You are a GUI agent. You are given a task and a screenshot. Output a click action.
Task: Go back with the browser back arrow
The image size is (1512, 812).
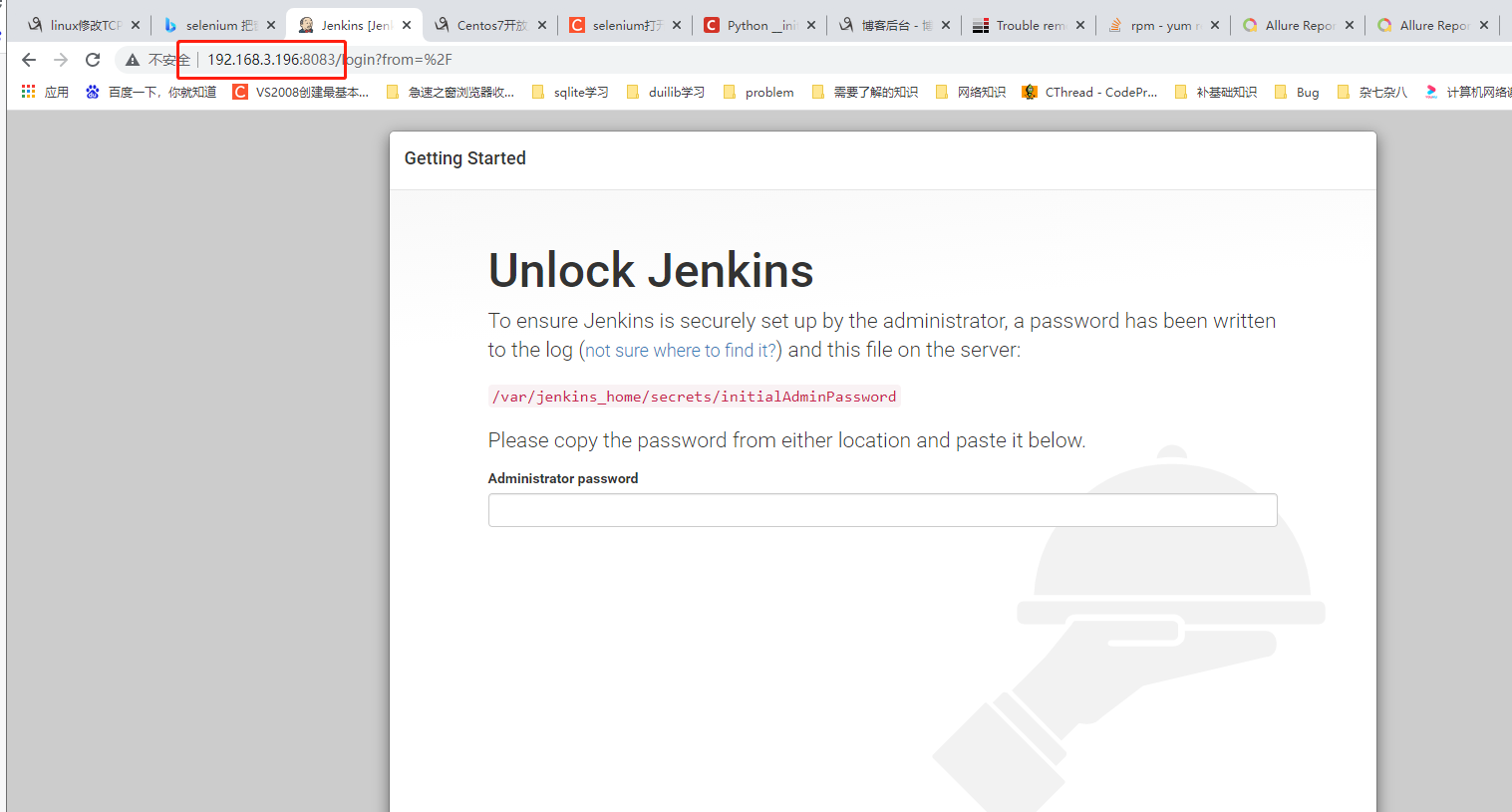click(29, 60)
